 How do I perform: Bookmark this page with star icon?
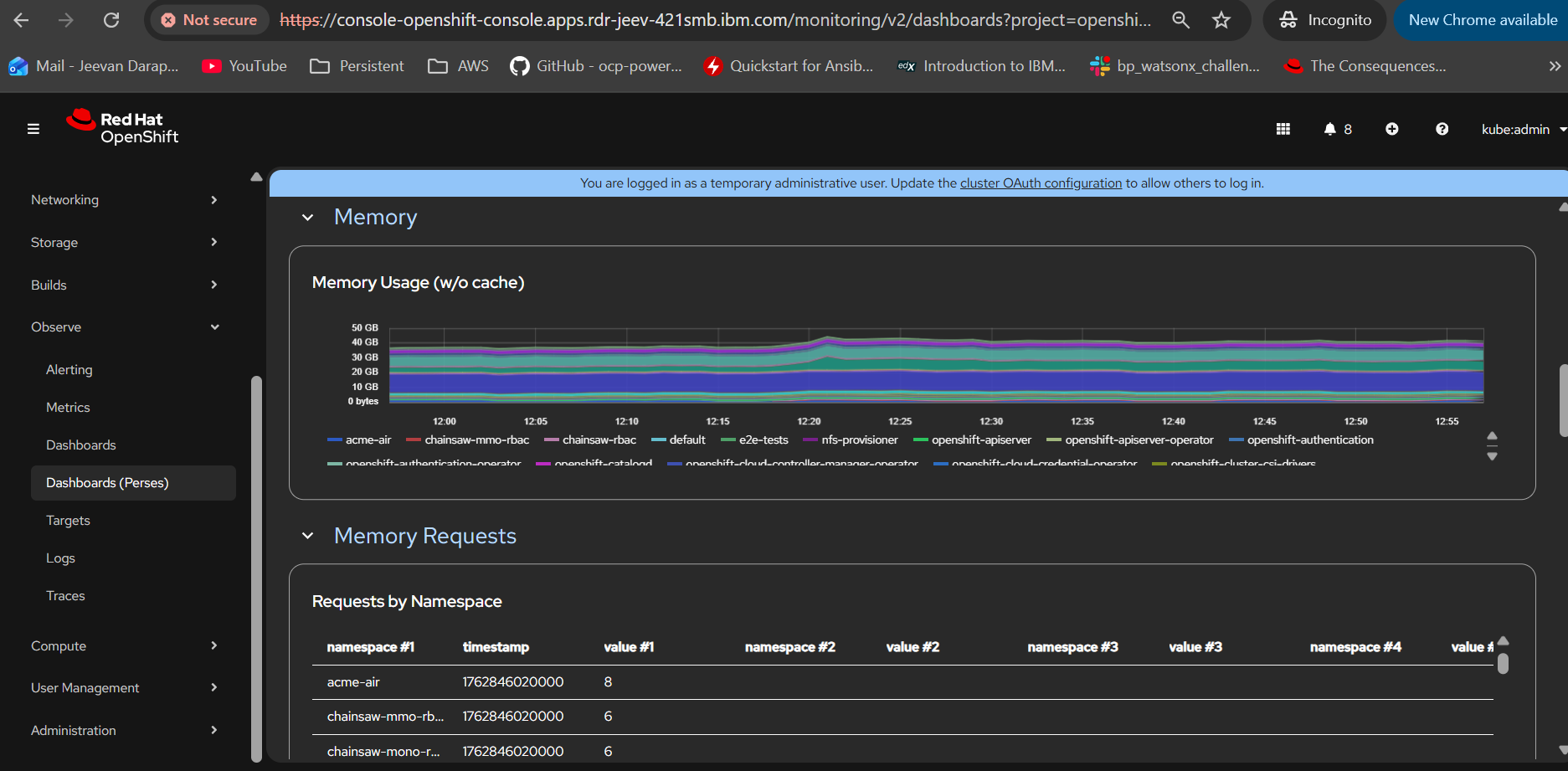point(1221,20)
